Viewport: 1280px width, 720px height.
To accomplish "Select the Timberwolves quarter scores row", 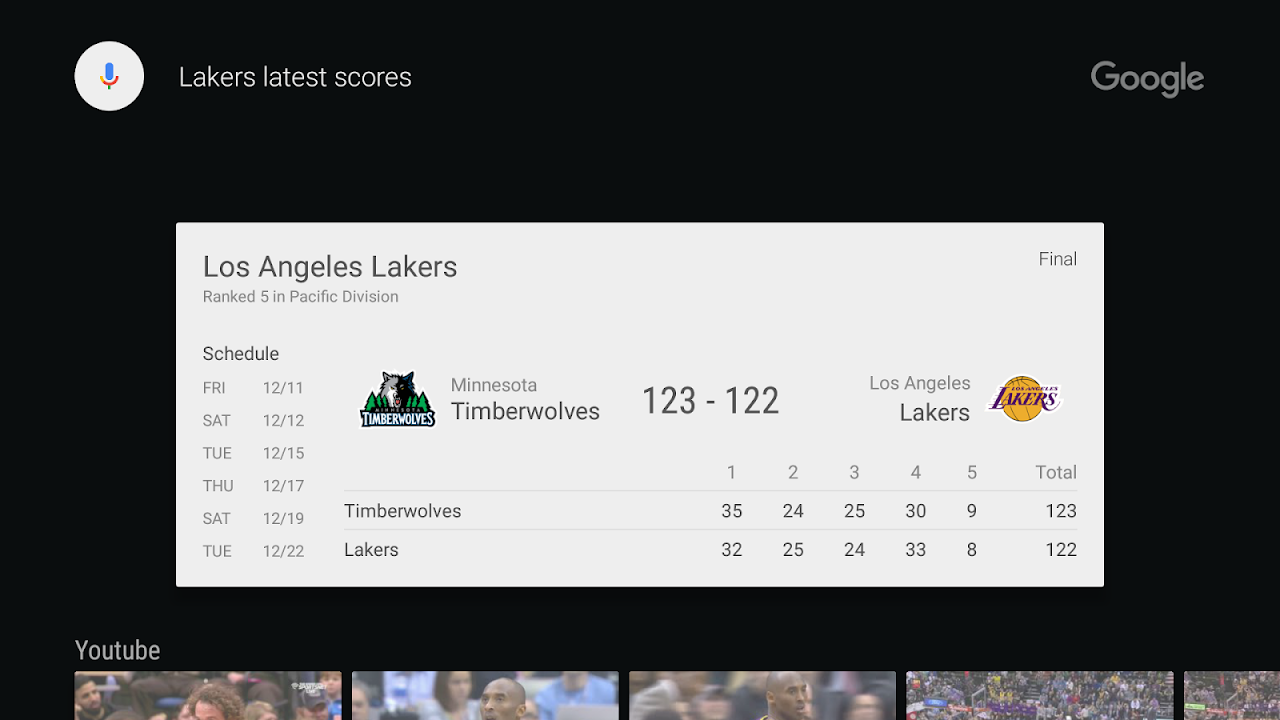I will click(x=700, y=511).
